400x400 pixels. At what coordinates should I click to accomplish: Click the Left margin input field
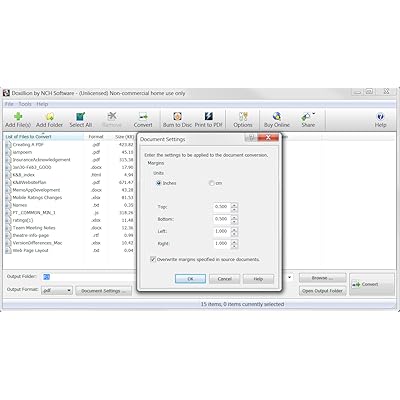(222, 232)
